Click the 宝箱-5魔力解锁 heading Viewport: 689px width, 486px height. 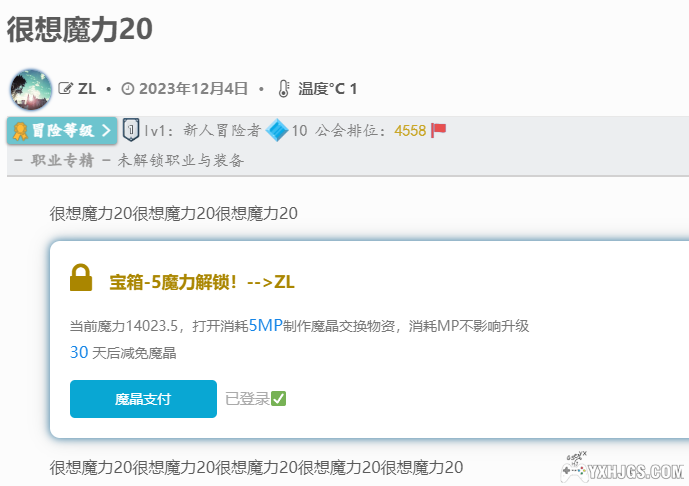point(202,282)
